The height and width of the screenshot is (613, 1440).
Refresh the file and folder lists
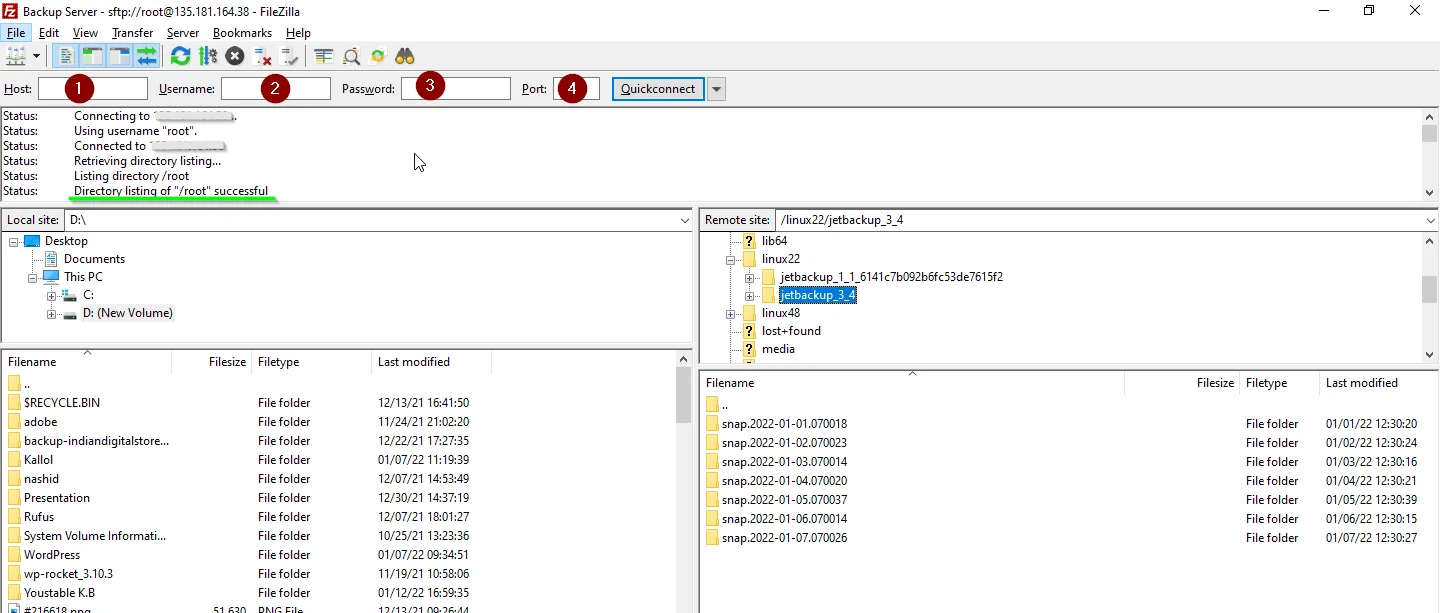(x=180, y=56)
